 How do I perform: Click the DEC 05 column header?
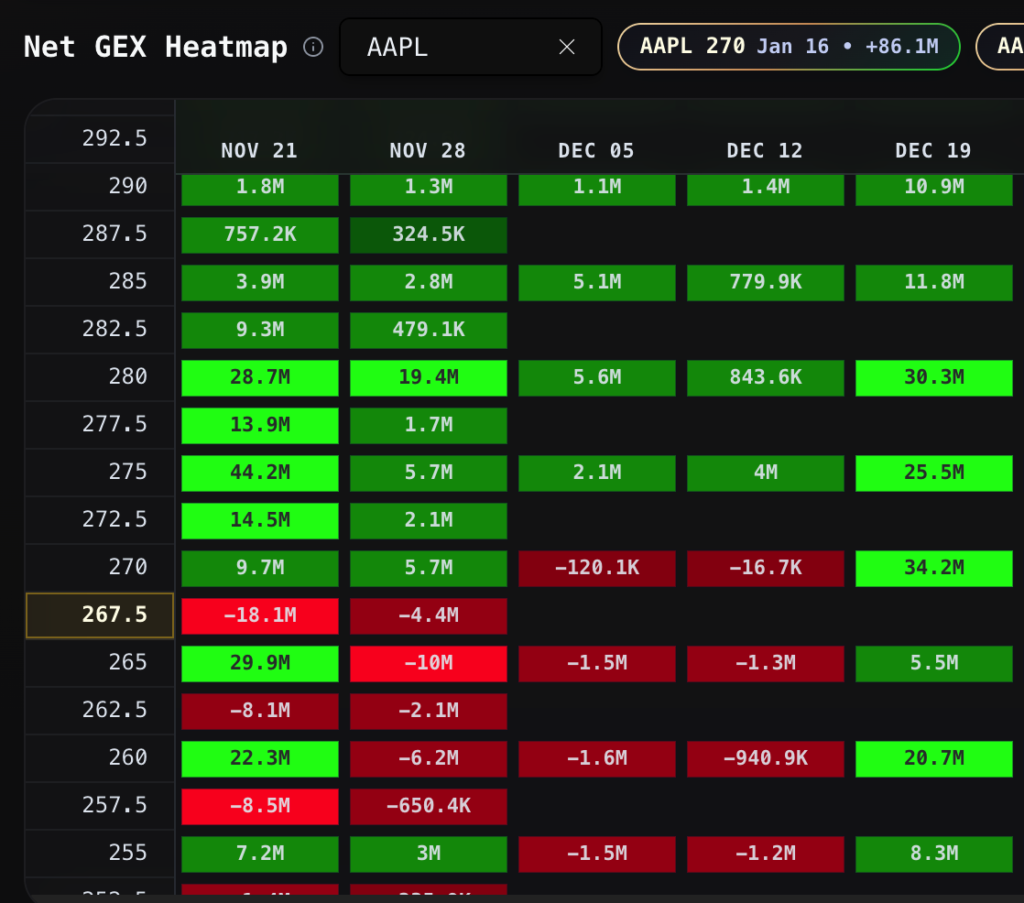point(596,151)
